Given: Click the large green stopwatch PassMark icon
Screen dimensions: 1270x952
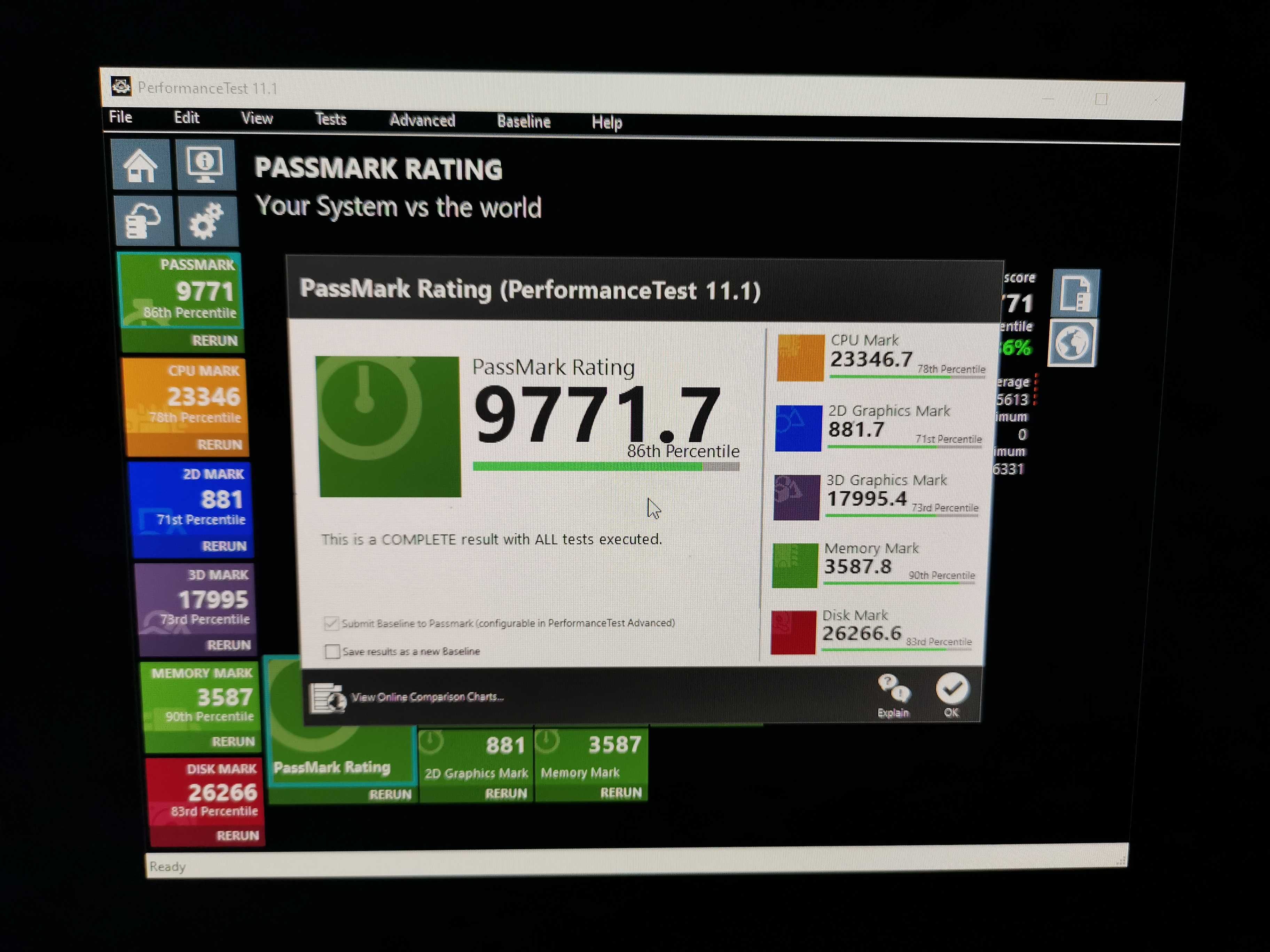Looking at the screenshot, I should point(389,426).
